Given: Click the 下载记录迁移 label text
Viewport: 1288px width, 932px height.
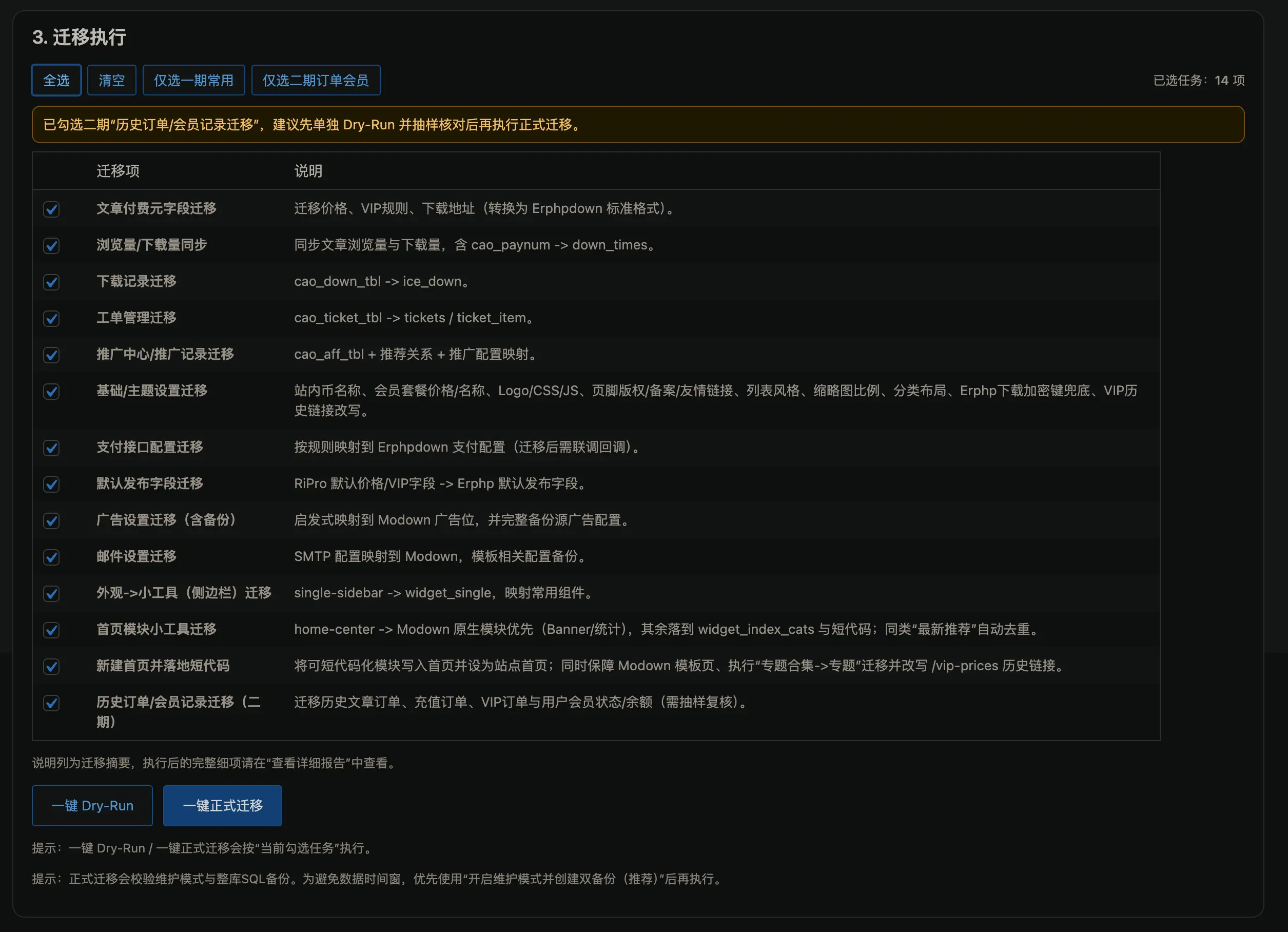Looking at the screenshot, I should coord(136,281).
